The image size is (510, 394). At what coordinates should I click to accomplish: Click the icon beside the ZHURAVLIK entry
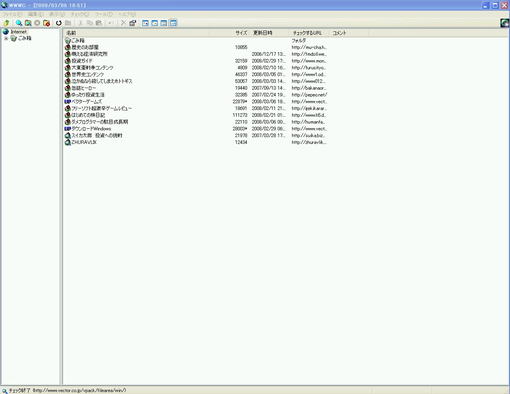pyautogui.click(x=68, y=142)
